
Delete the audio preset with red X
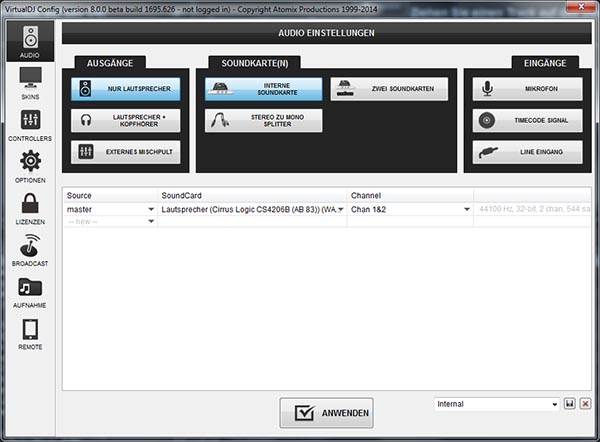[x=585, y=404]
